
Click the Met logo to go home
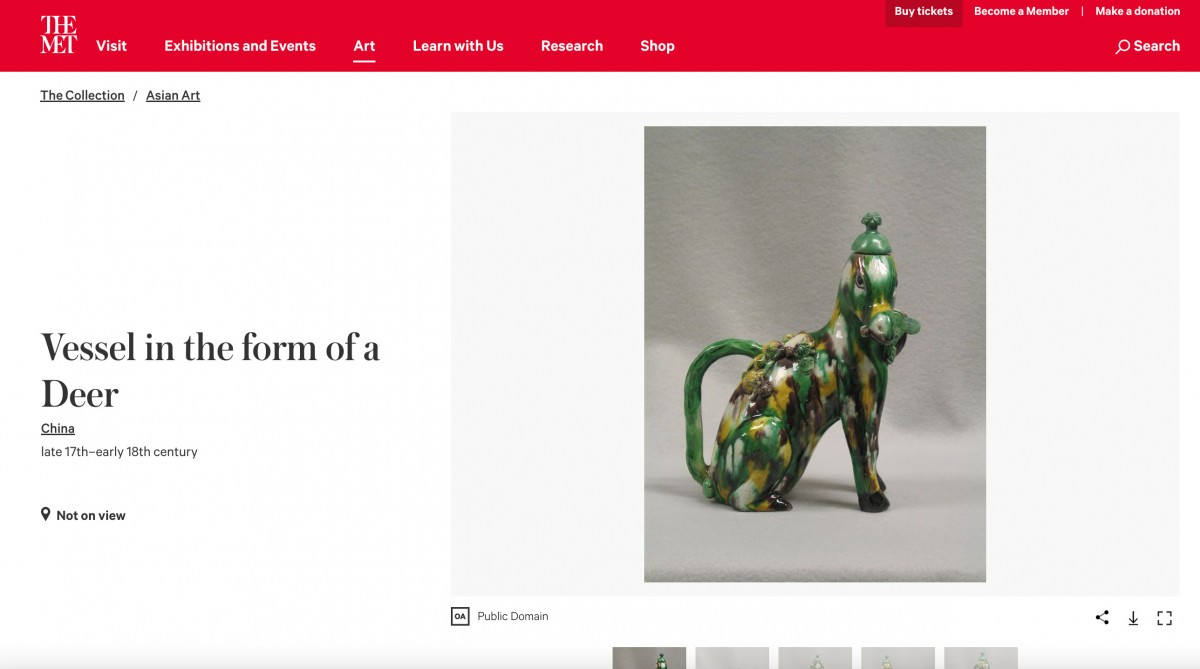pos(58,35)
